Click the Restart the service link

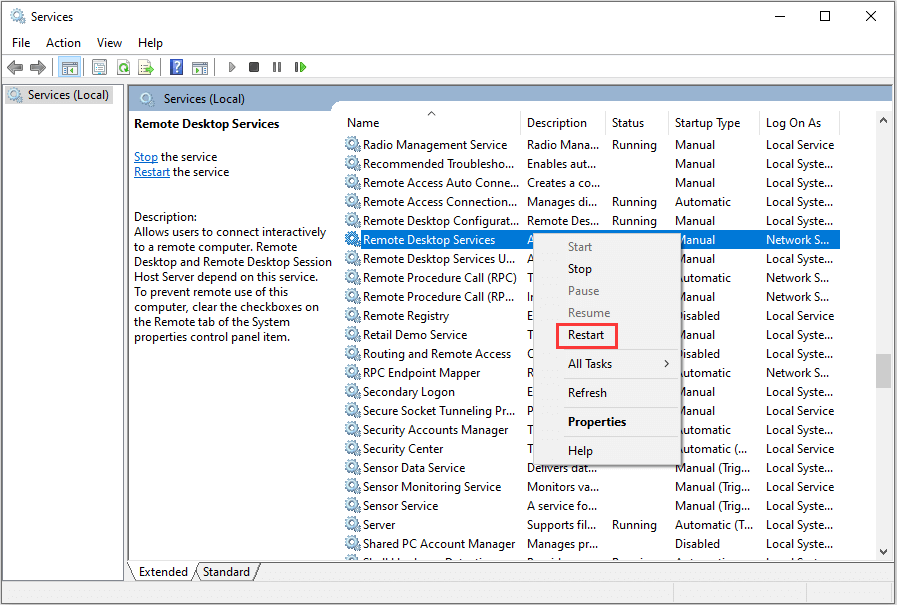tap(152, 172)
